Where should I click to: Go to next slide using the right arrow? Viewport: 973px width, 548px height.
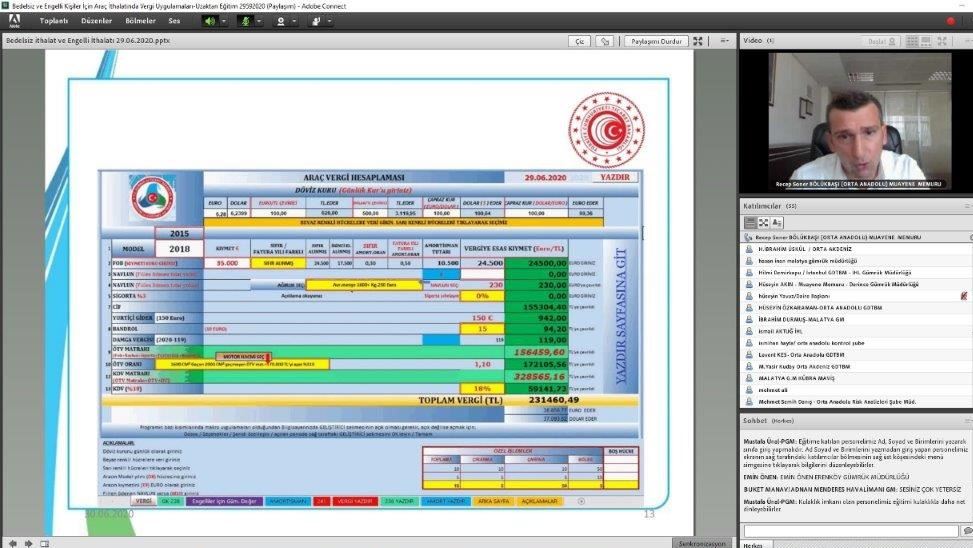click(x=29, y=542)
